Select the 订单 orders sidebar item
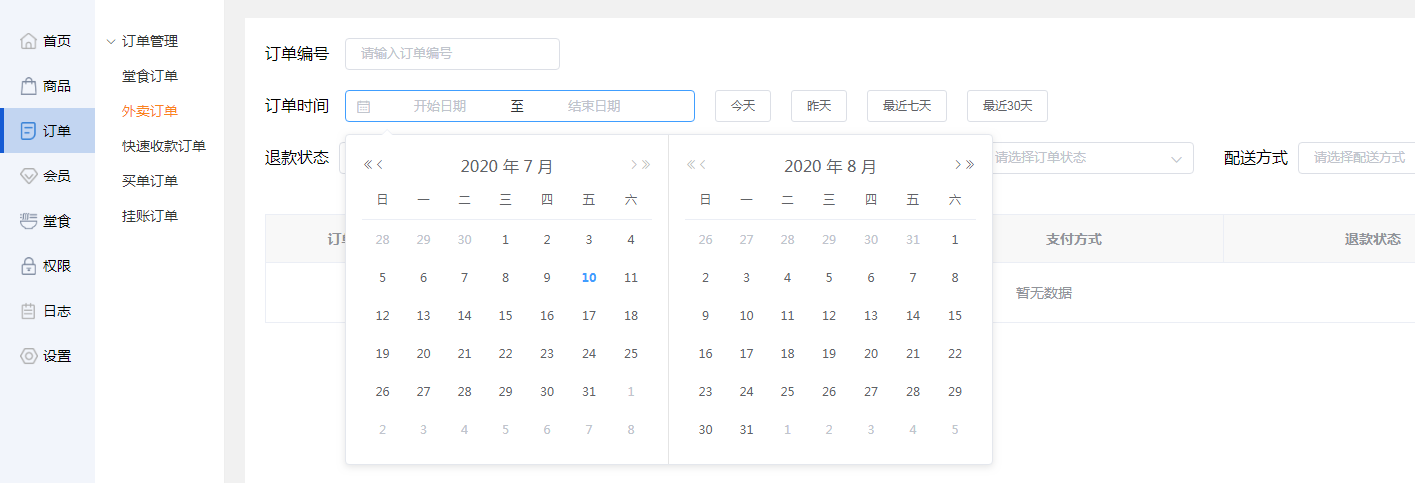This screenshot has height=483, width=1415. 47,131
